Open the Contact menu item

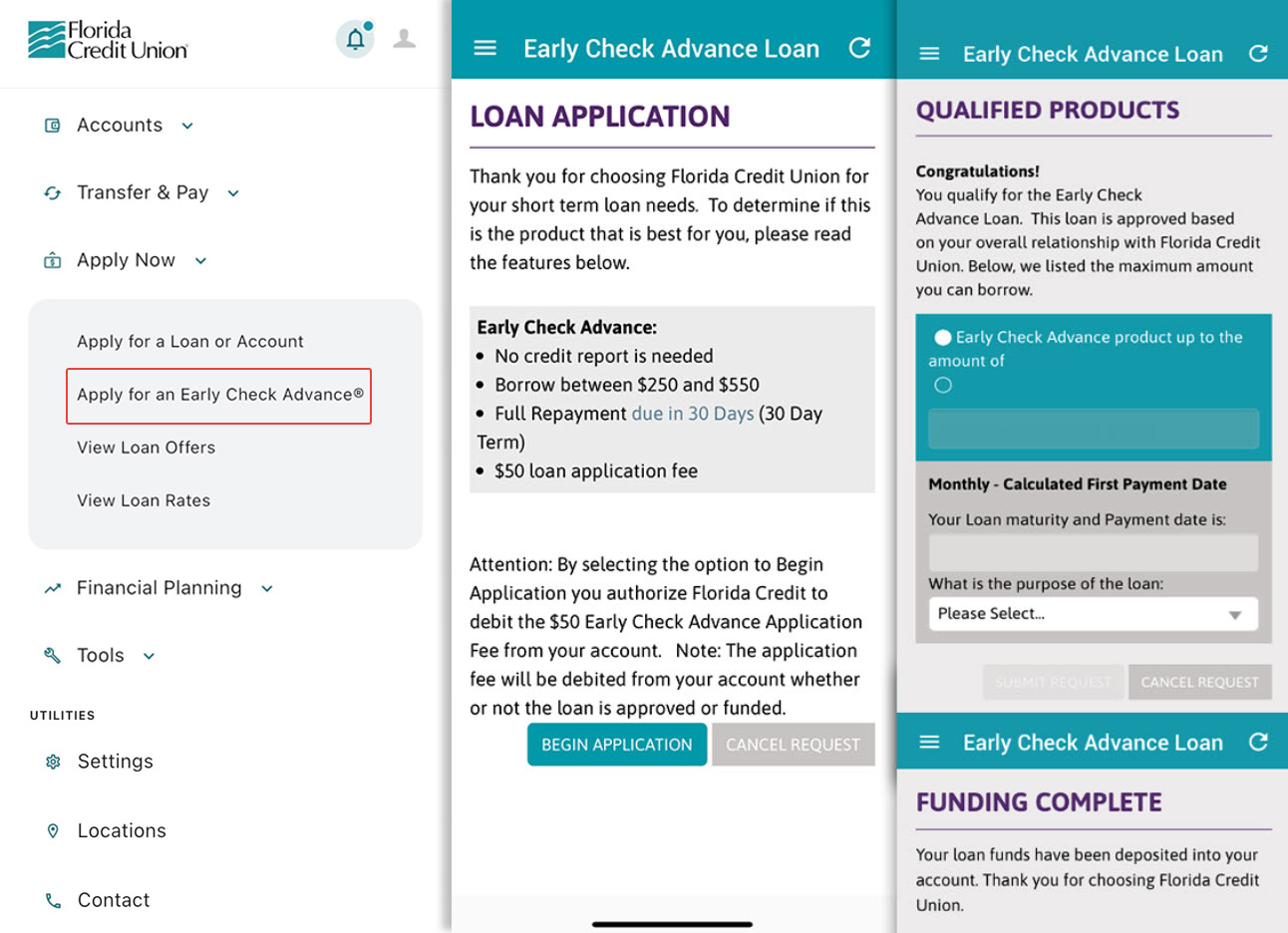point(114,900)
